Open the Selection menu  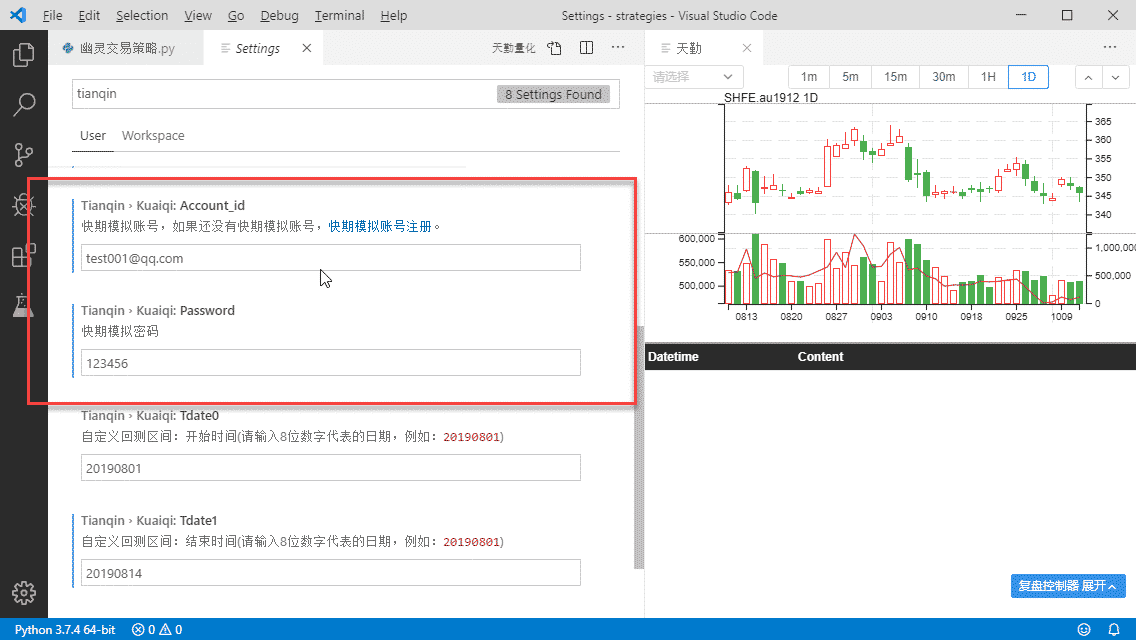(x=142, y=15)
